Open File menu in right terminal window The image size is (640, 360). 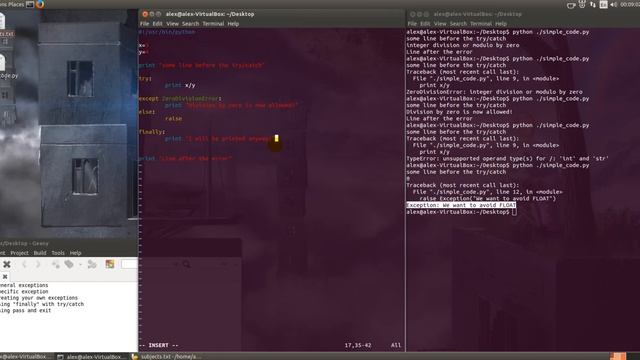(412, 24)
